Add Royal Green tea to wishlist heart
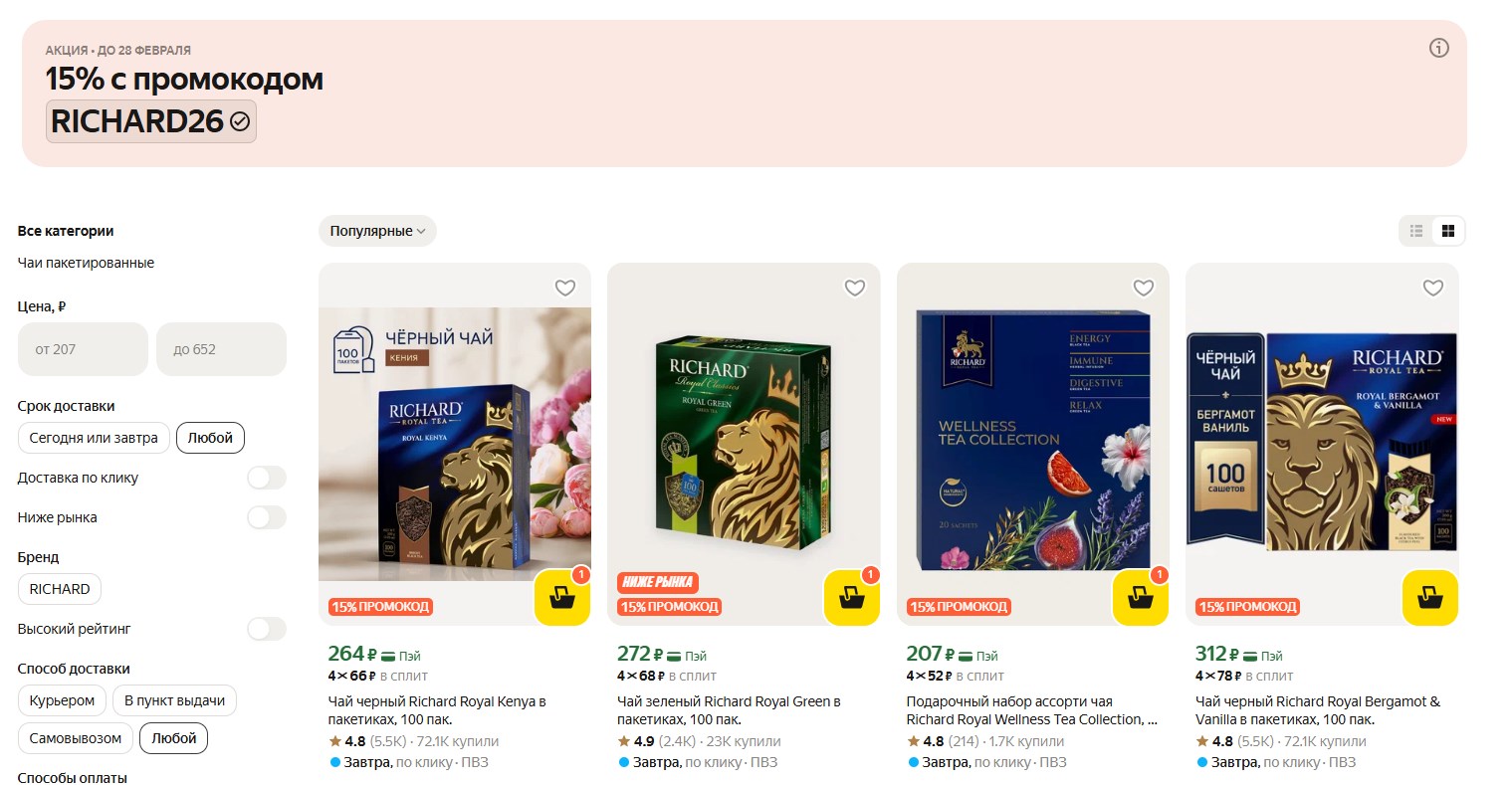The image size is (1512, 785). (x=854, y=288)
